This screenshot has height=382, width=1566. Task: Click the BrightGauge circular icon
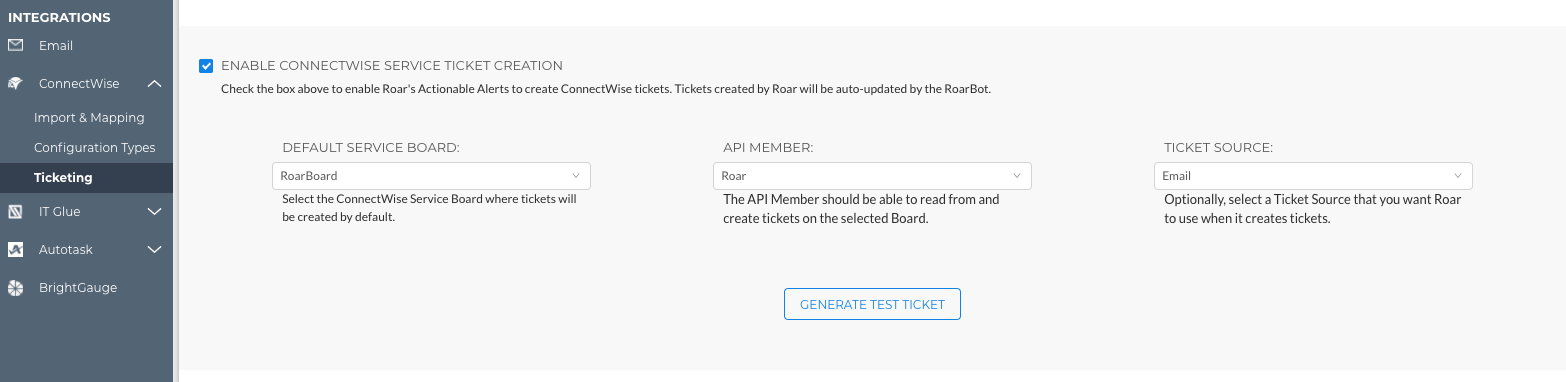(x=15, y=288)
